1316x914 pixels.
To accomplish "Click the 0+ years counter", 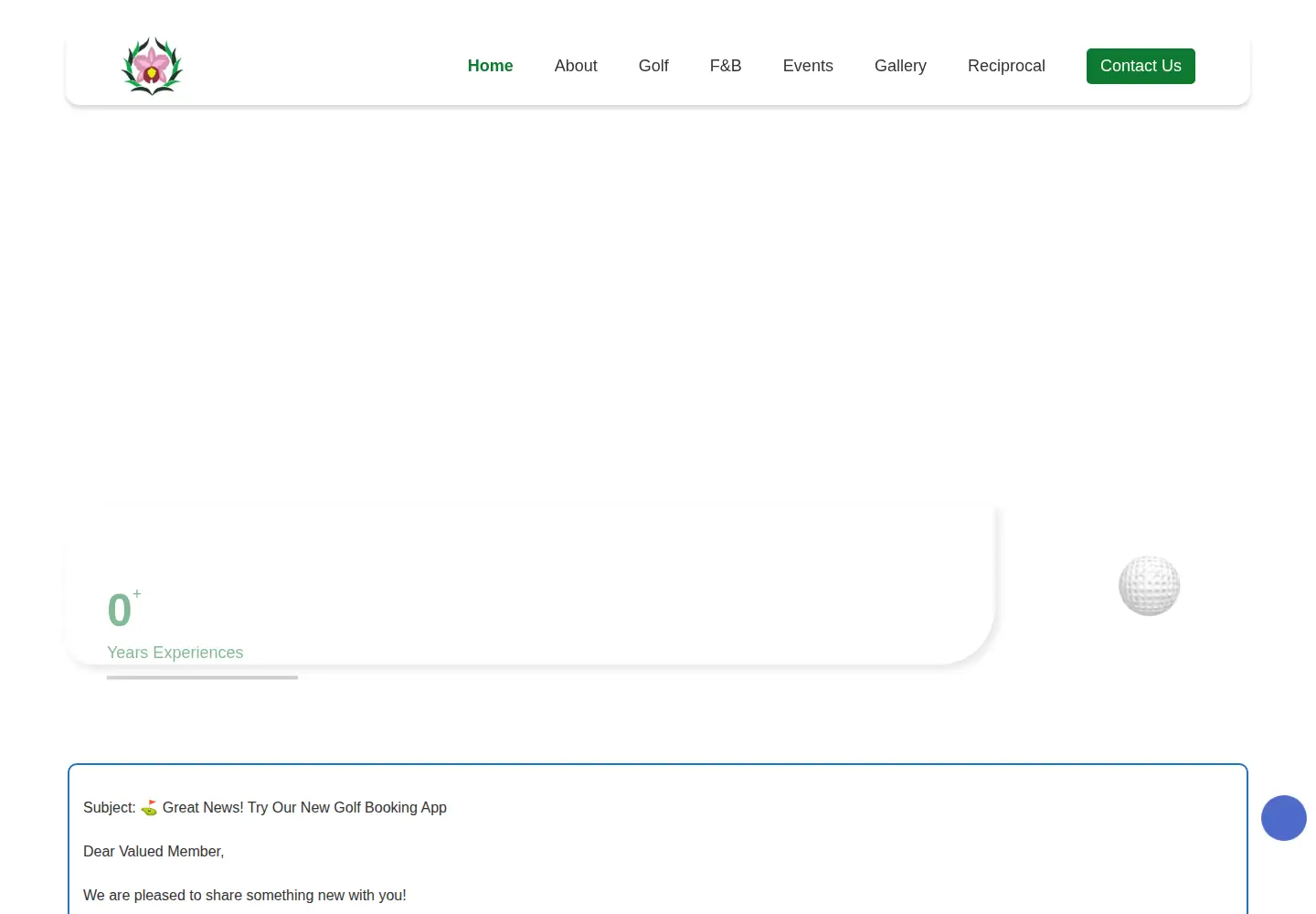I will coord(124,610).
